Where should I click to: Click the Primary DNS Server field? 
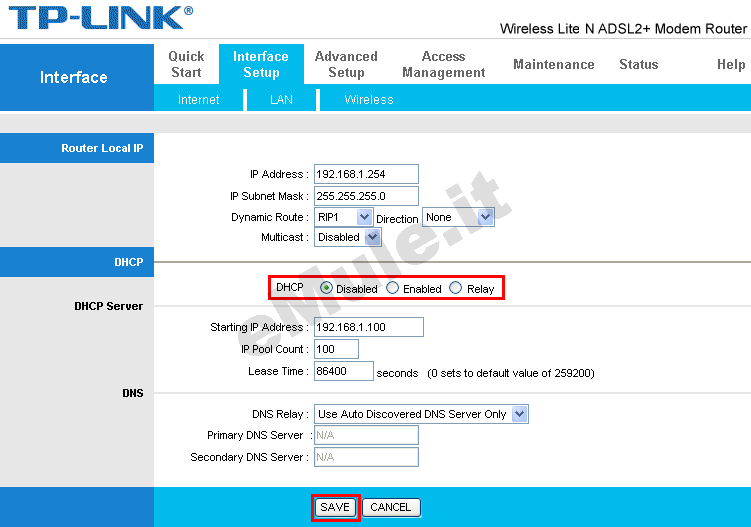[x=366, y=435]
